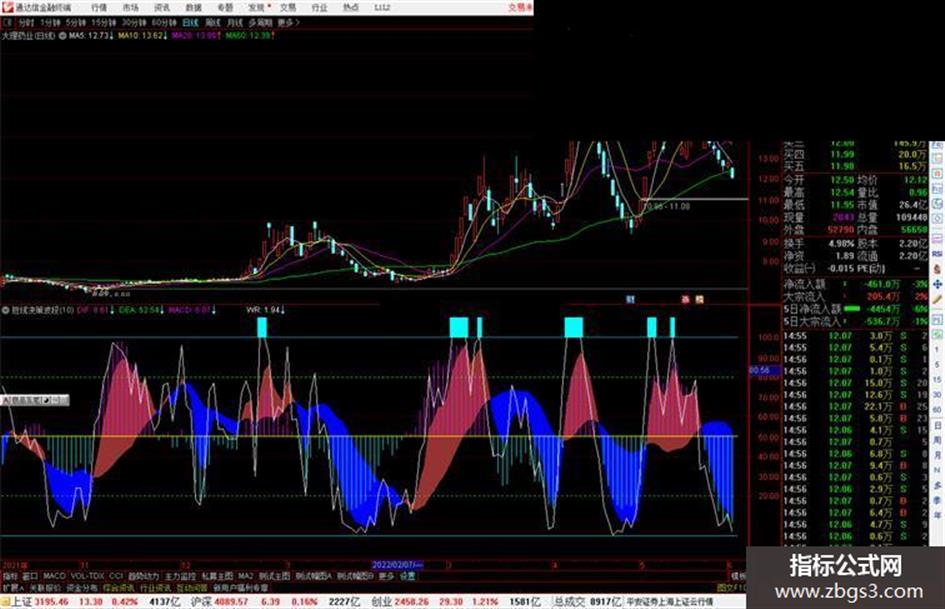The height and width of the screenshot is (609, 945).
Task: Click the 2022/02/07 date marker on timeline
Action: click(397, 565)
